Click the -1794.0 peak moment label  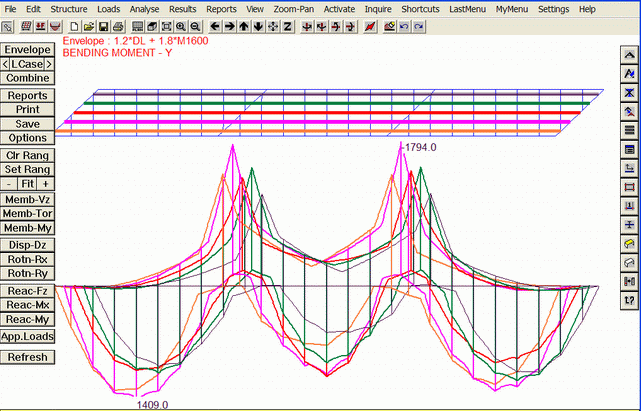pyautogui.click(x=420, y=148)
